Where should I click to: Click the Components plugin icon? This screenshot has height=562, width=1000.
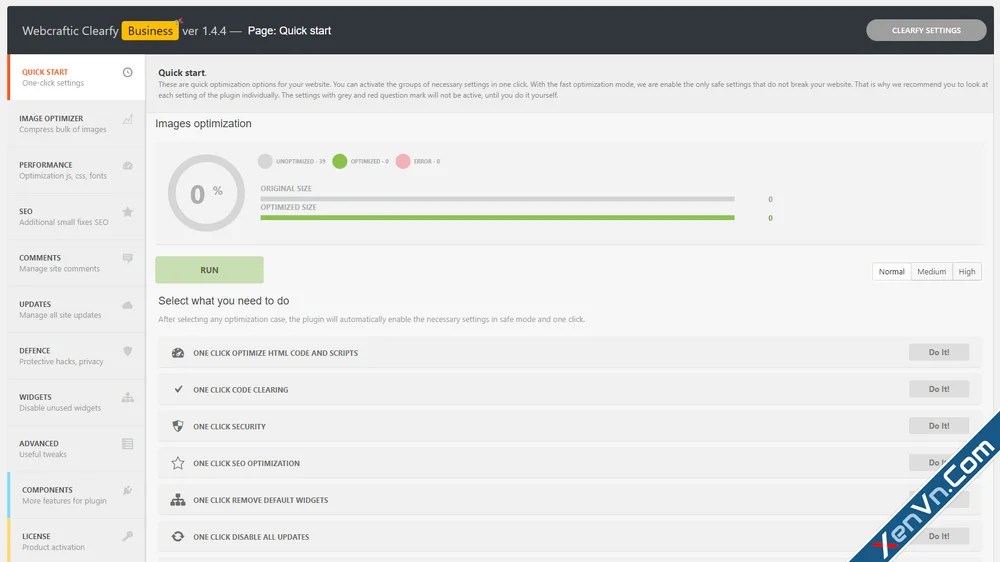click(x=128, y=491)
